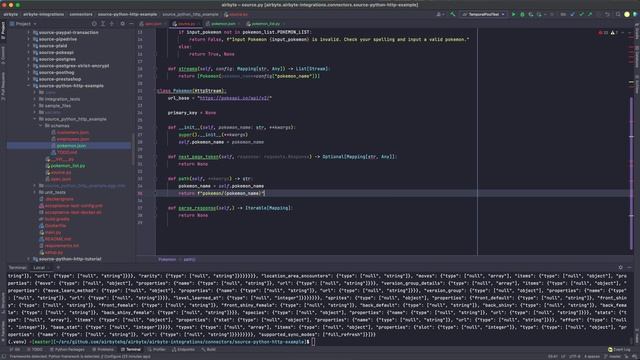Viewport: 640px width, 360px height.
Task: Expand source-python-http-tutorial folder
Action: tap(29, 259)
